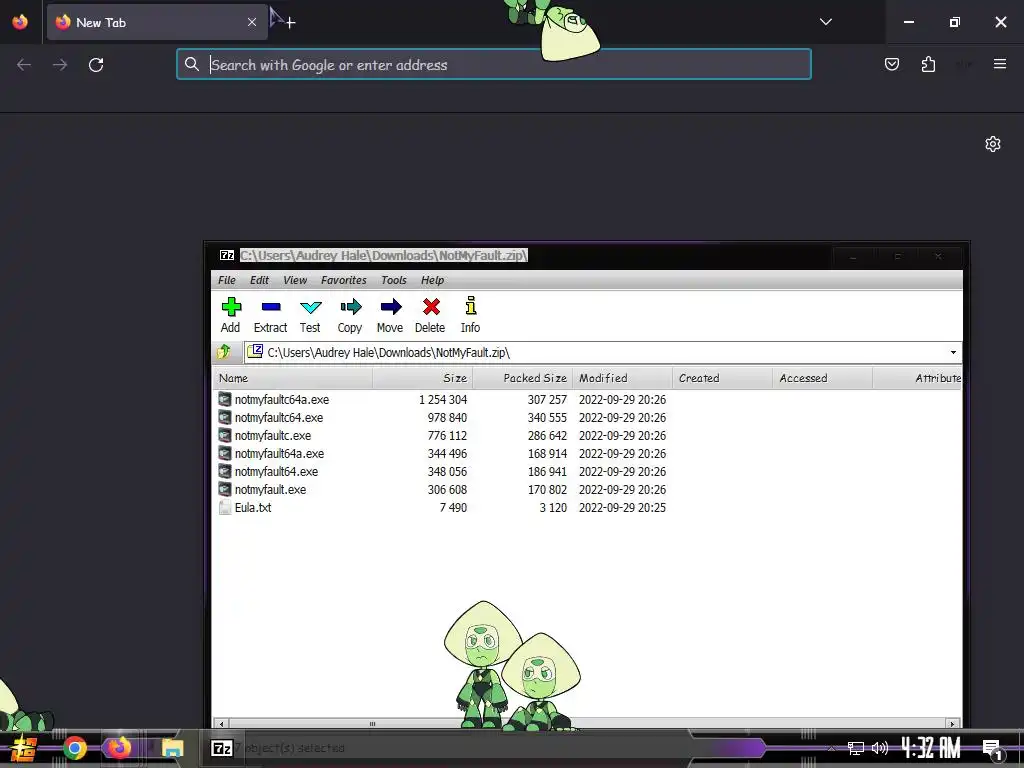
Task: Launch Chrome from the taskbar
Action: (x=74, y=748)
